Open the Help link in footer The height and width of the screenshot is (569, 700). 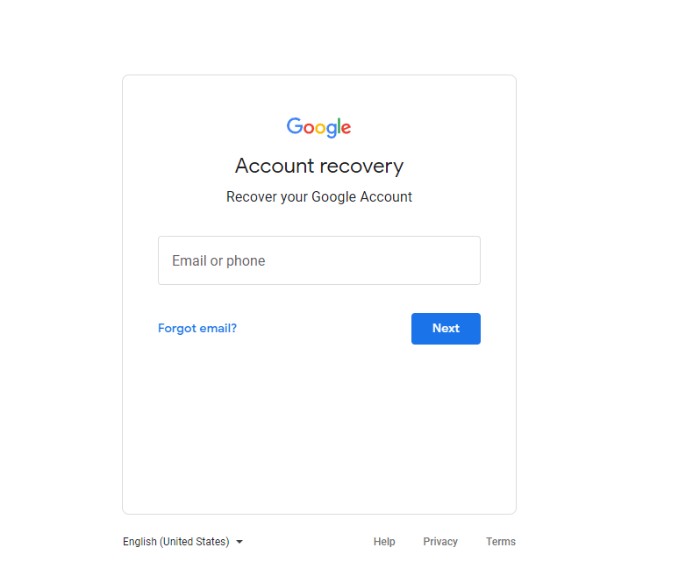click(x=384, y=542)
